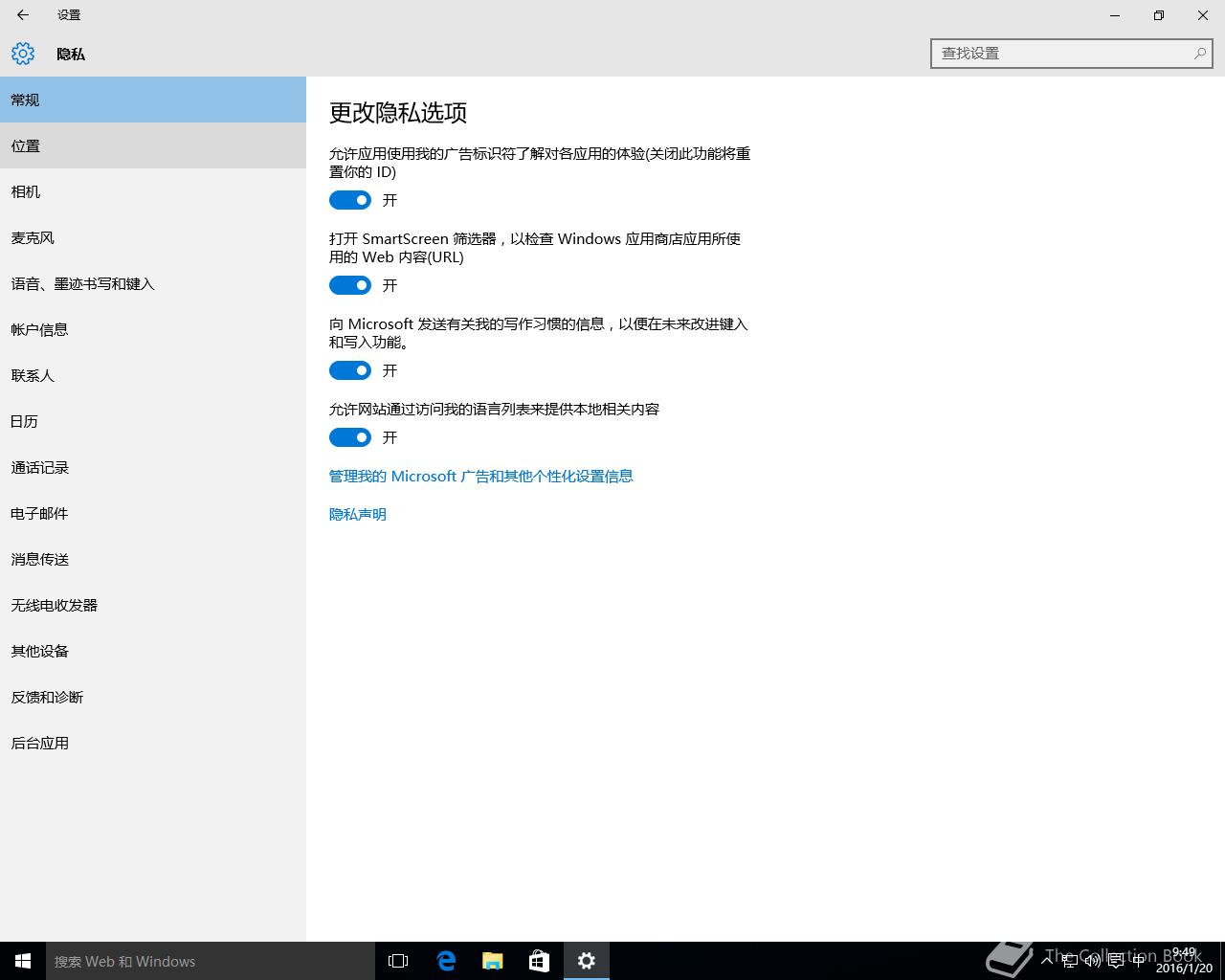Open 语音、墨迹书写和键入 settings
Image resolution: width=1225 pixels, height=980 pixels.
pos(153,283)
